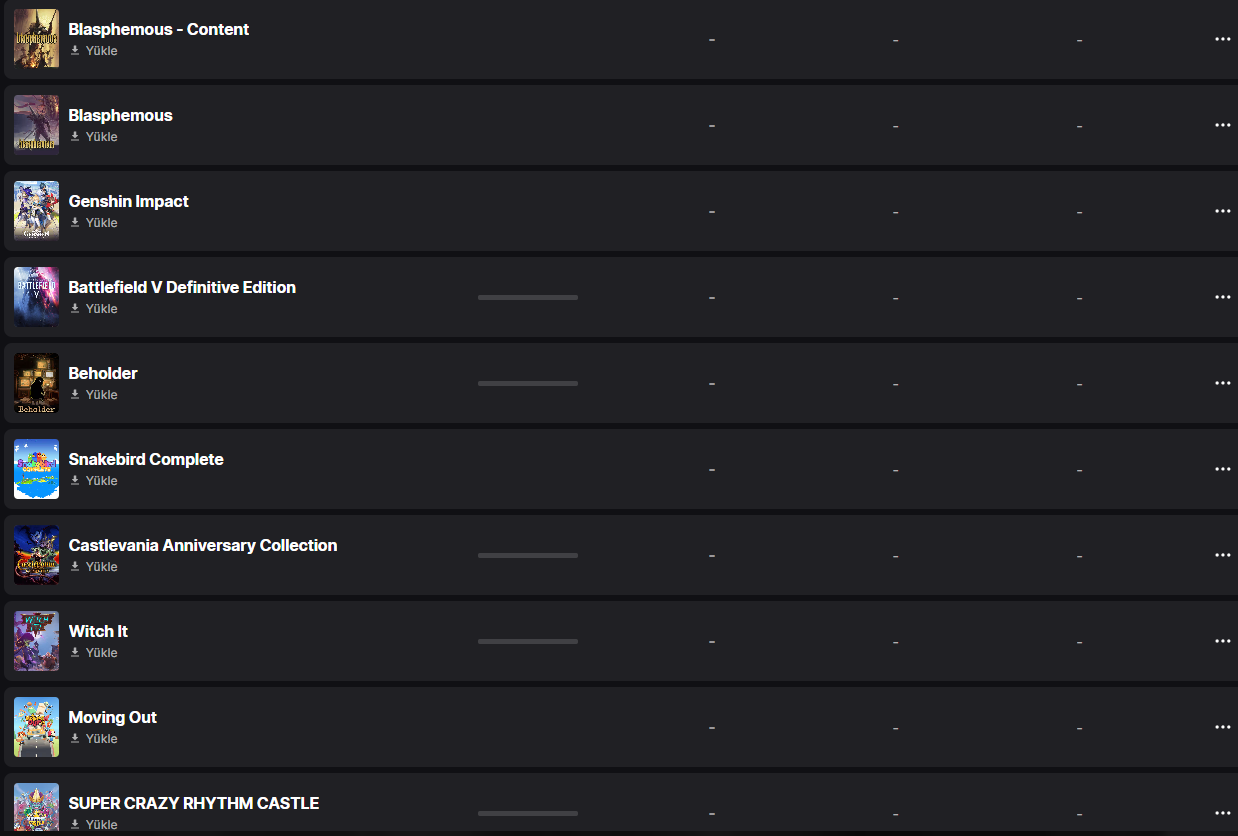Image resolution: width=1238 pixels, height=836 pixels.
Task: Install Battlefield V Definitive Edition via Yükle
Action: (101, 309)
